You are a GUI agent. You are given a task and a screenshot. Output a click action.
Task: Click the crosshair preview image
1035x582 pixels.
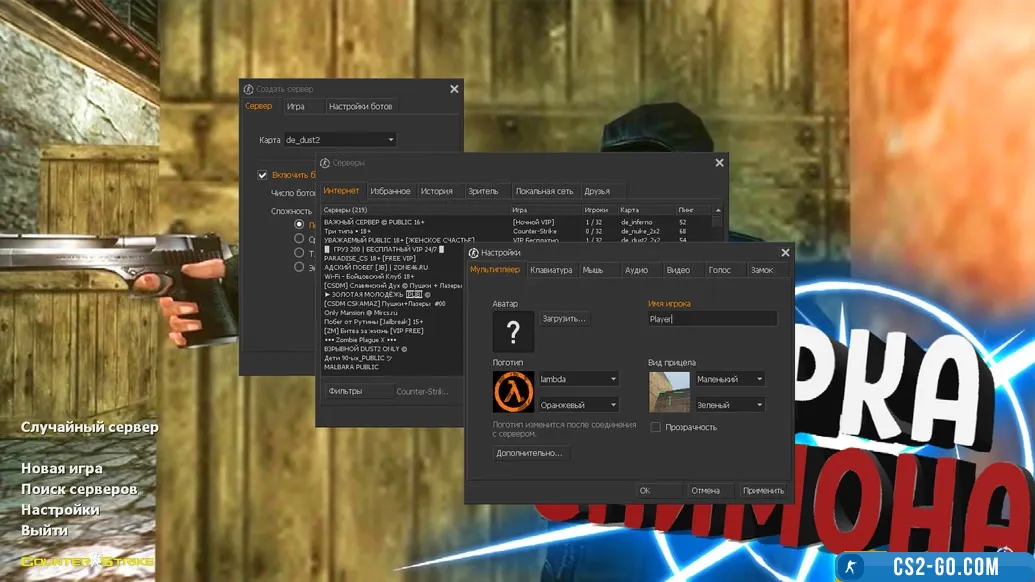669,392
